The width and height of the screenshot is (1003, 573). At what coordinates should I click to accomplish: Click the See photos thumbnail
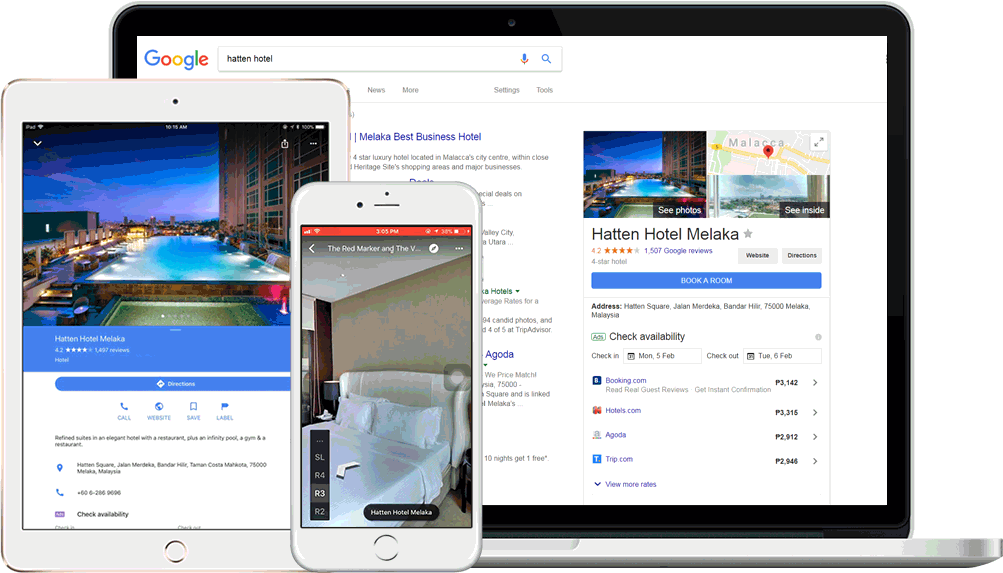tap(645, 175)
